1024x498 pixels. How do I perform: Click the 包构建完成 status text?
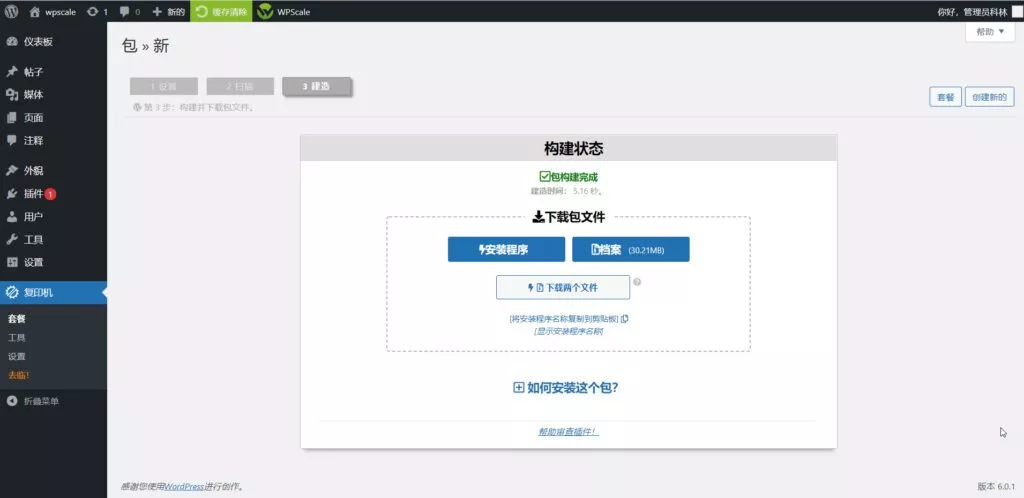(568, 177)
